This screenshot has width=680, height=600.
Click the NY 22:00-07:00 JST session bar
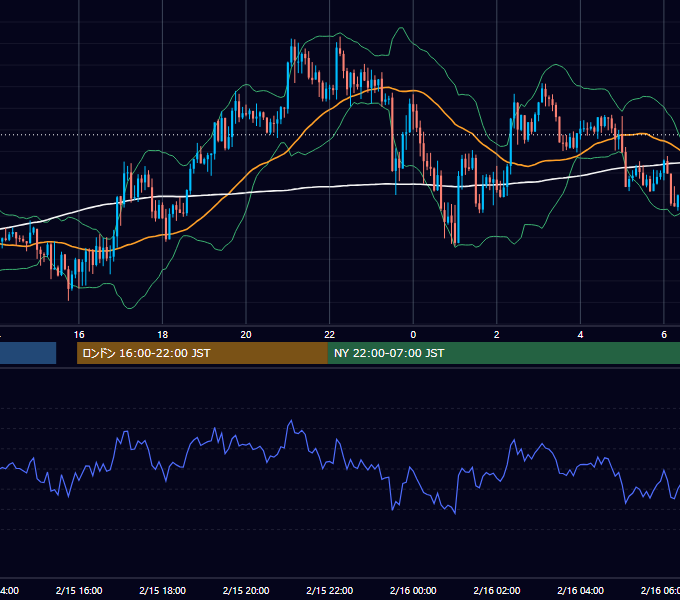(x=503, y=353)
